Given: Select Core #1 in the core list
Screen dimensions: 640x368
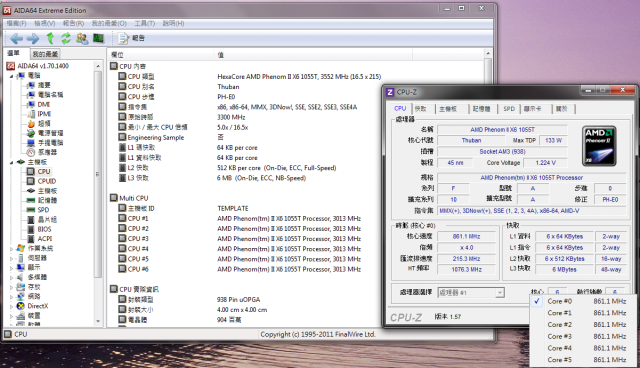Looking at the screenshot, I should 584,313.
